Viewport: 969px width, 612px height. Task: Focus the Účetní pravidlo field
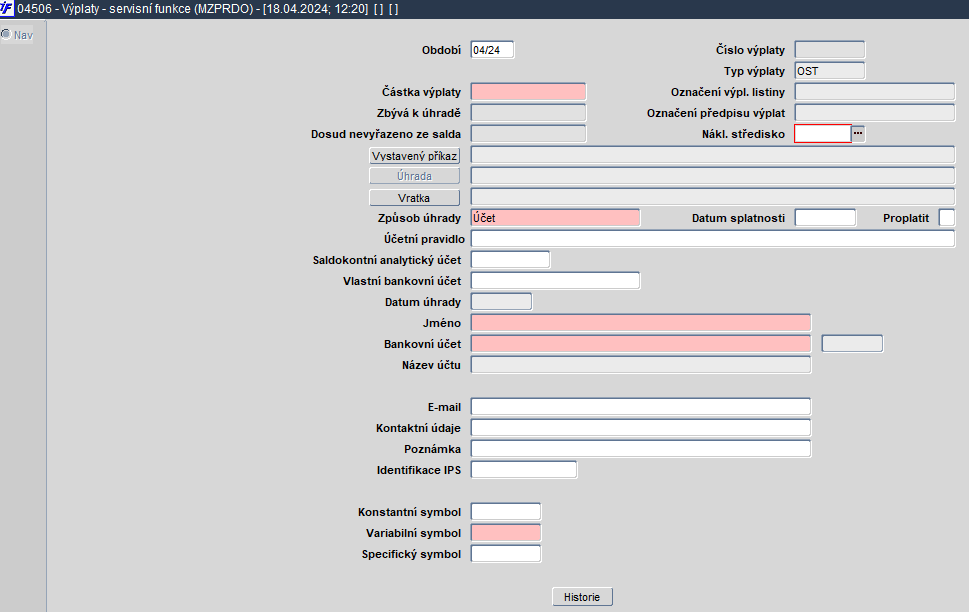pyautogui.click(x=713, y=239)
